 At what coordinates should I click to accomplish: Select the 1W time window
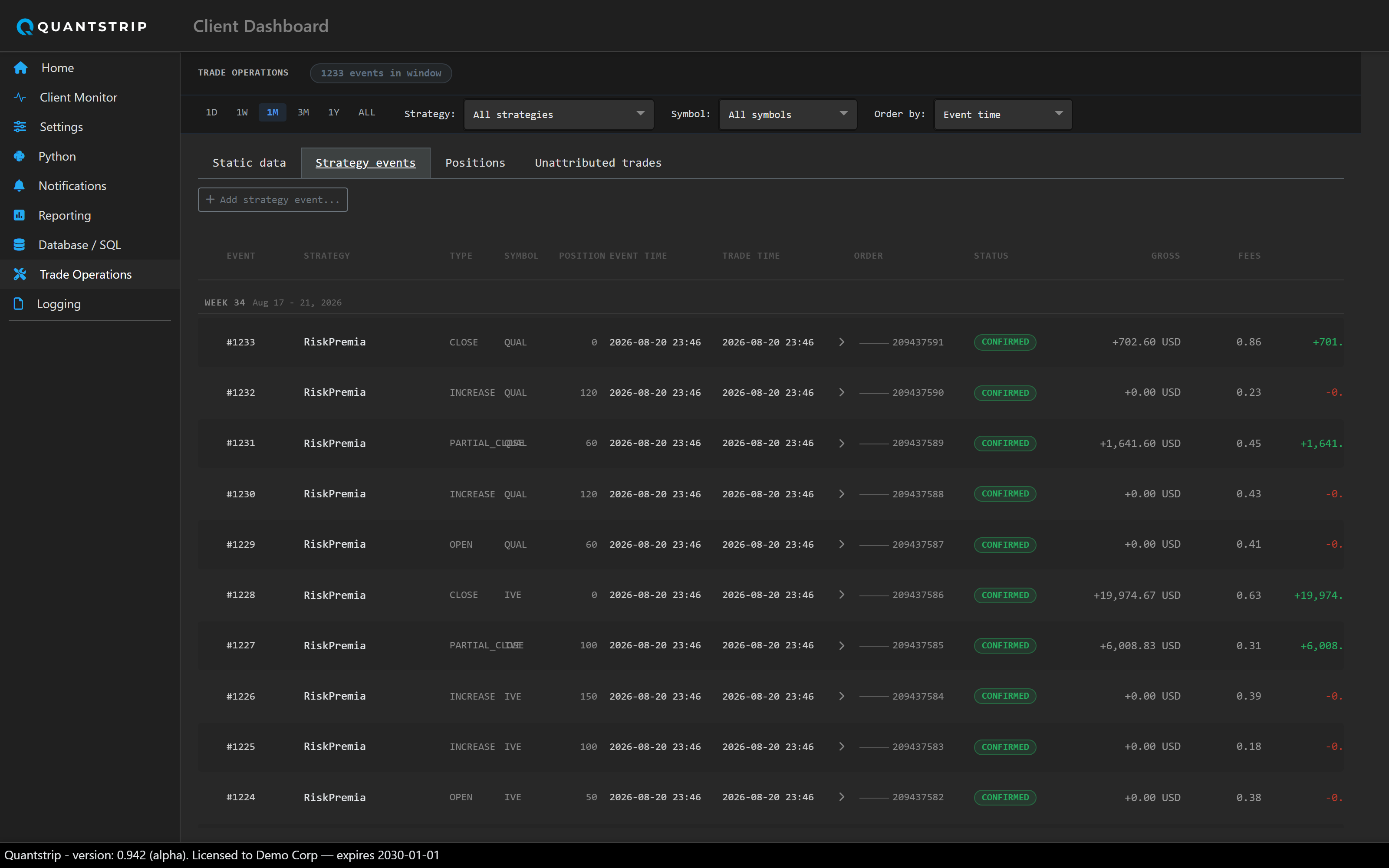click(242, 112)
